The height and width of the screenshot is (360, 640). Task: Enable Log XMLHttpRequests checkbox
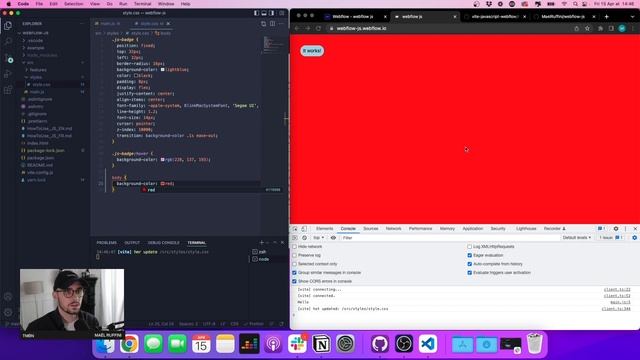click(x=469, y=247)
